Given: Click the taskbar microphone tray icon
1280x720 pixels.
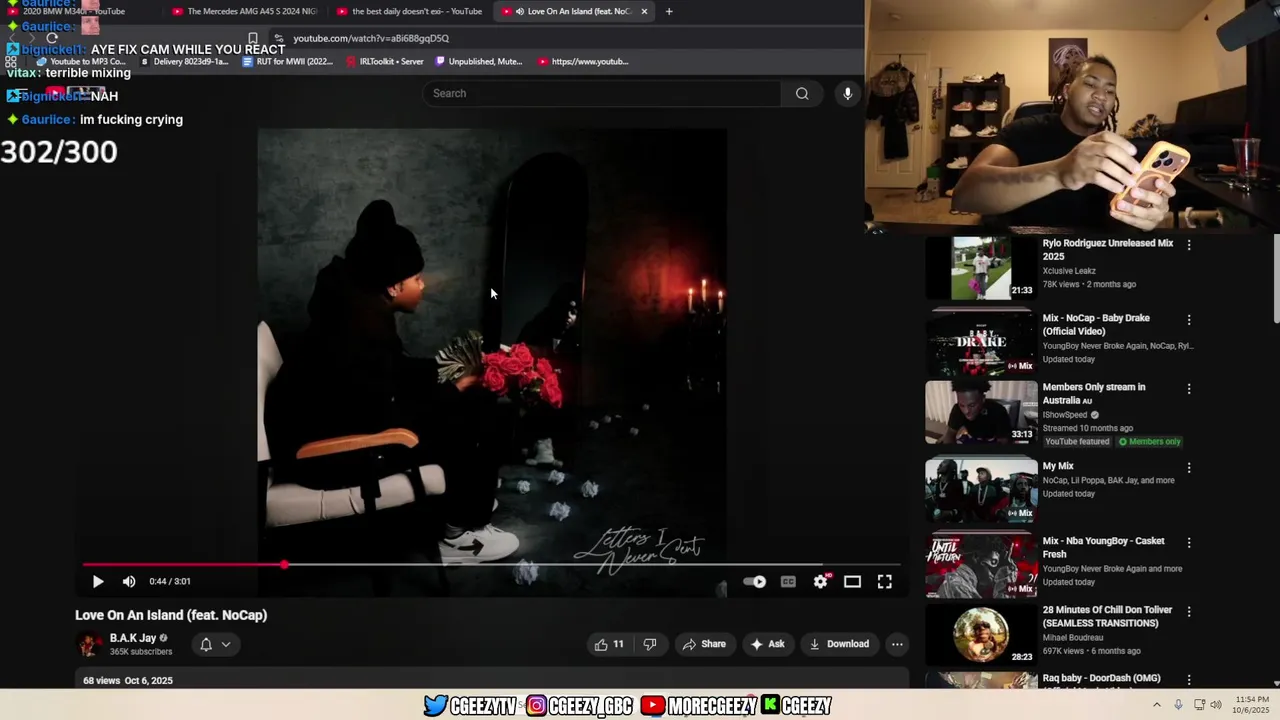Looking at the screenshot, I should tap(1179, 705).
